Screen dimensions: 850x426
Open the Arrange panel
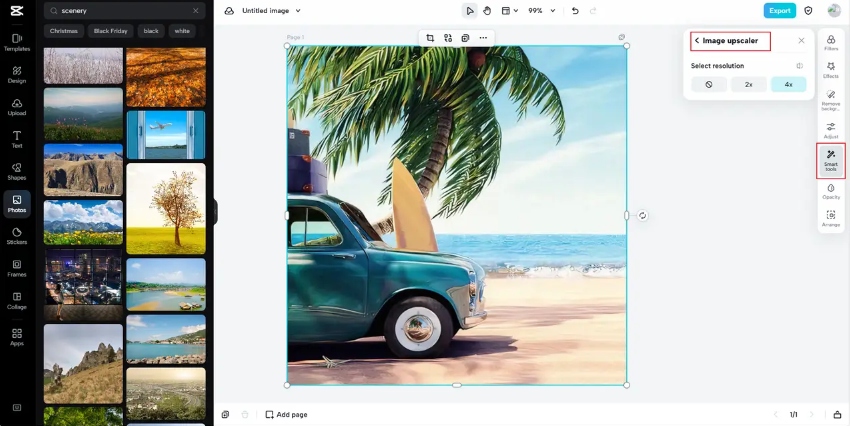click(x=831, y=218)
